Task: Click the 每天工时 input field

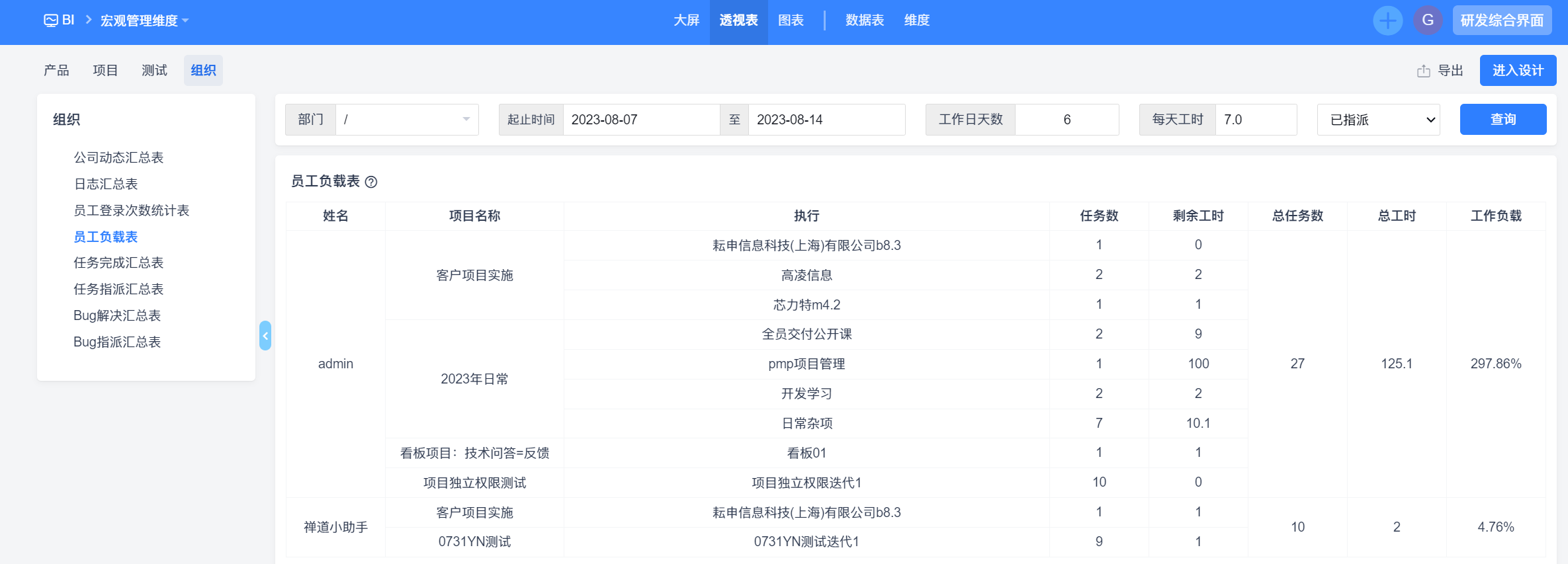Action: (x=1255, y=120)
